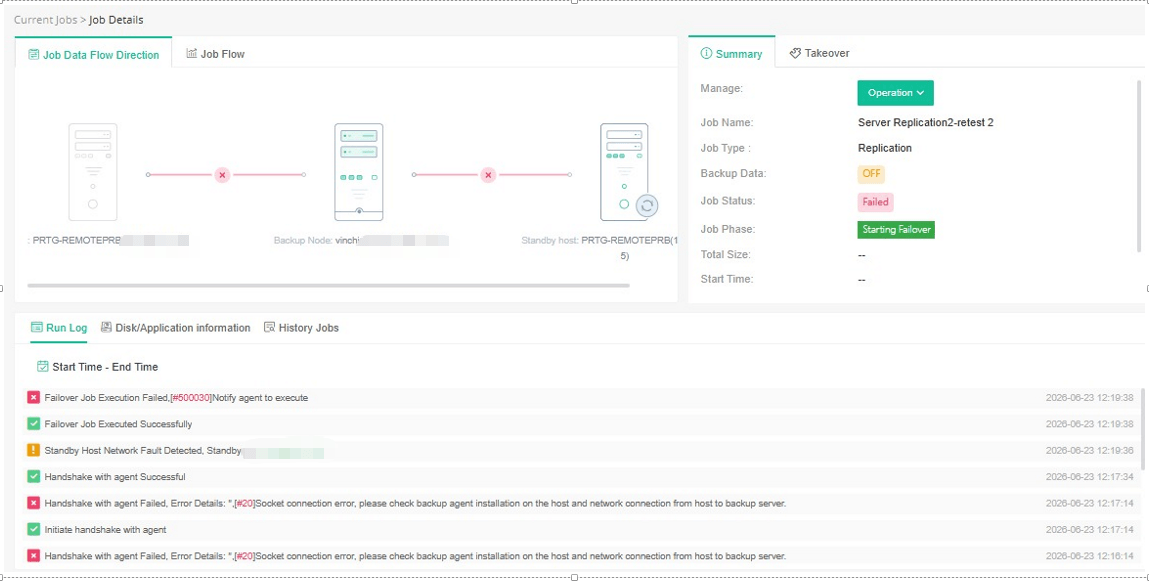
Task: Click the horizontal scrollbar under the flow diagram
Action: pos(328,285)
